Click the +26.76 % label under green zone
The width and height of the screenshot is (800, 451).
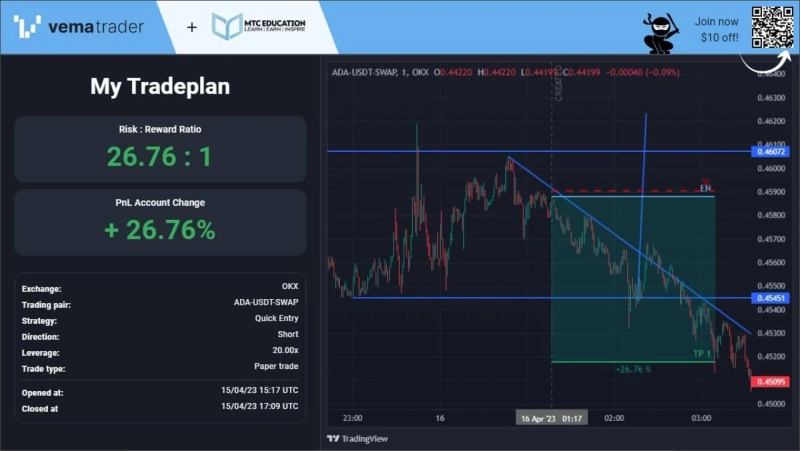tap(633, 369)
